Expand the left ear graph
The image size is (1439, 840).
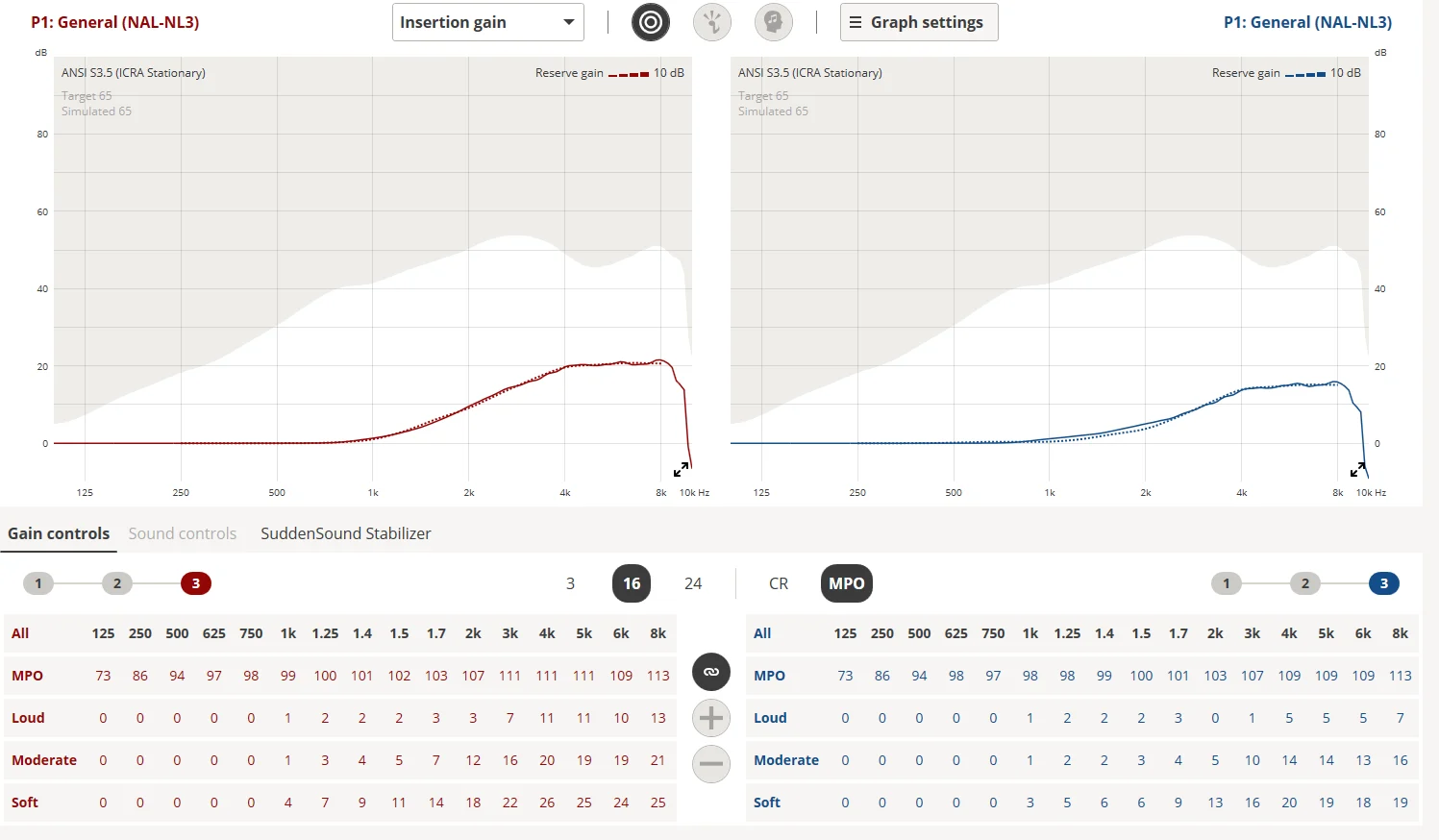click(x=682, y=470)
